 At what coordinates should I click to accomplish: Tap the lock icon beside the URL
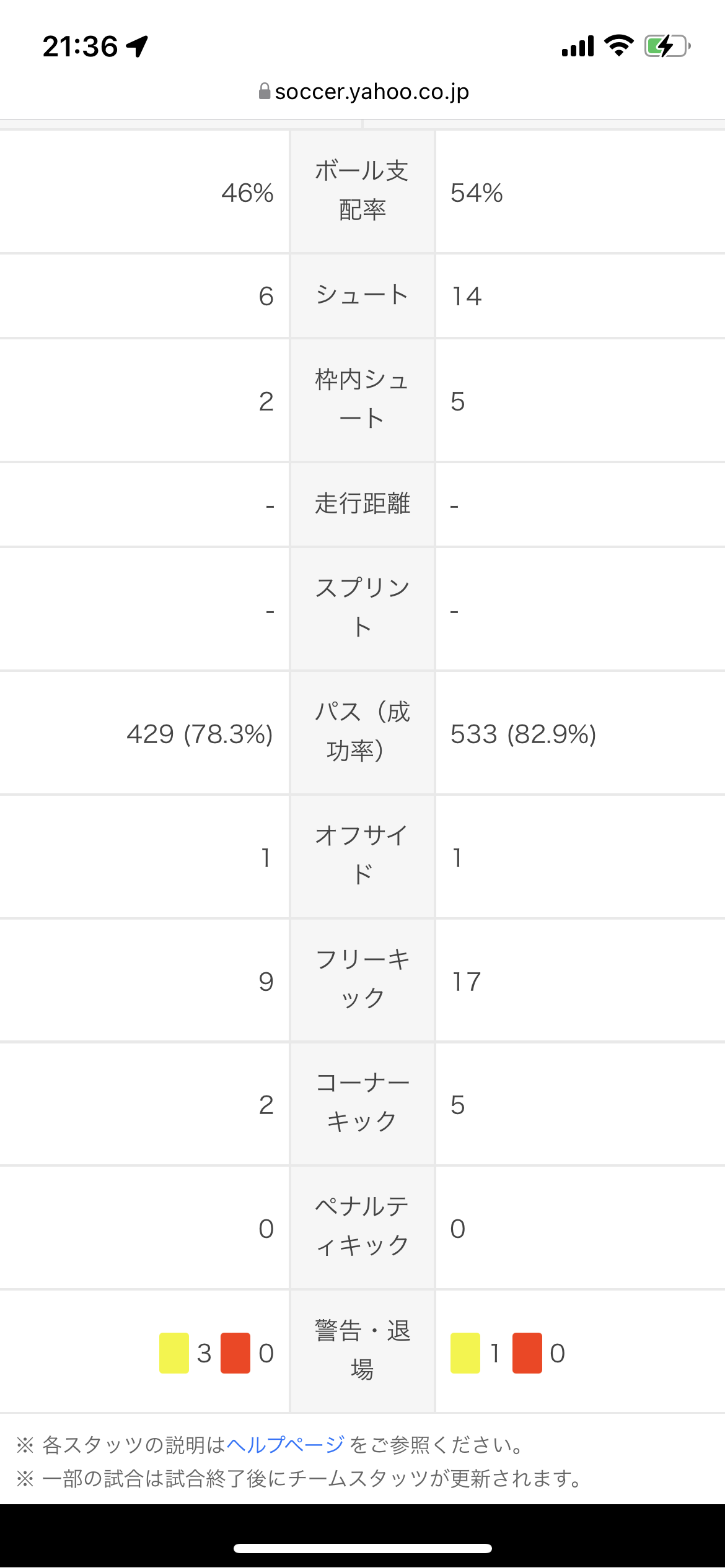[265, 92]
